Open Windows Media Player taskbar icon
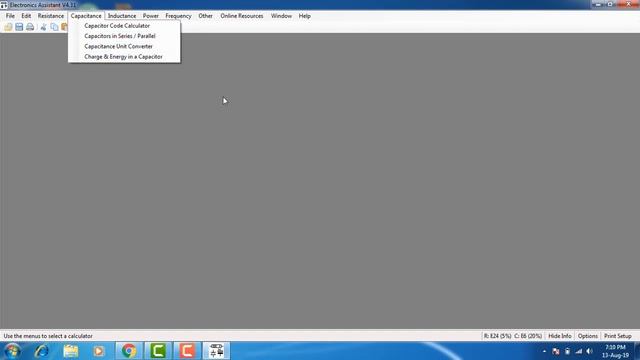This screenshot has height=360, width=640. [x=99, y=351]
